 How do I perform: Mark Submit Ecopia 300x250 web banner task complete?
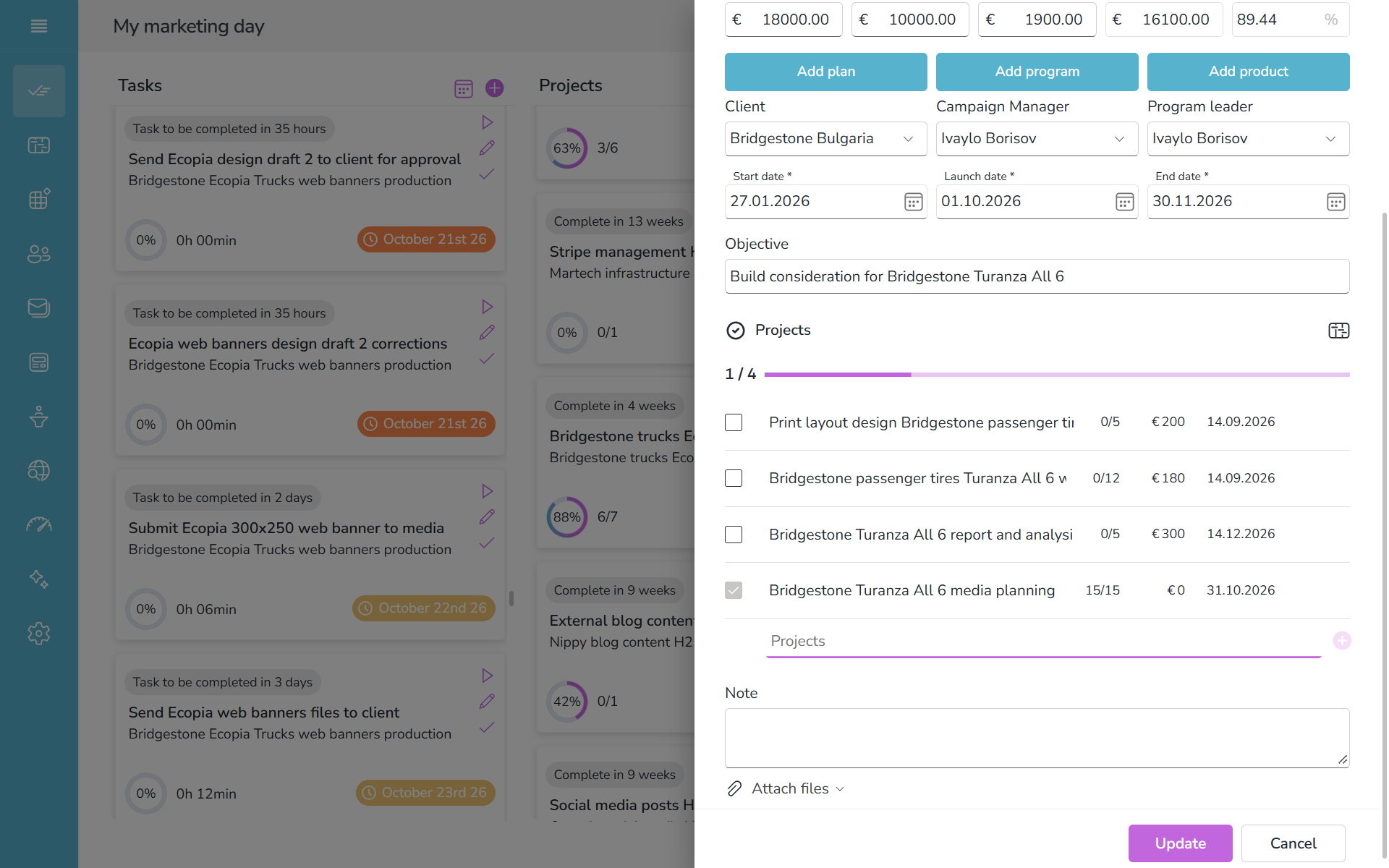tap(488, 542)
